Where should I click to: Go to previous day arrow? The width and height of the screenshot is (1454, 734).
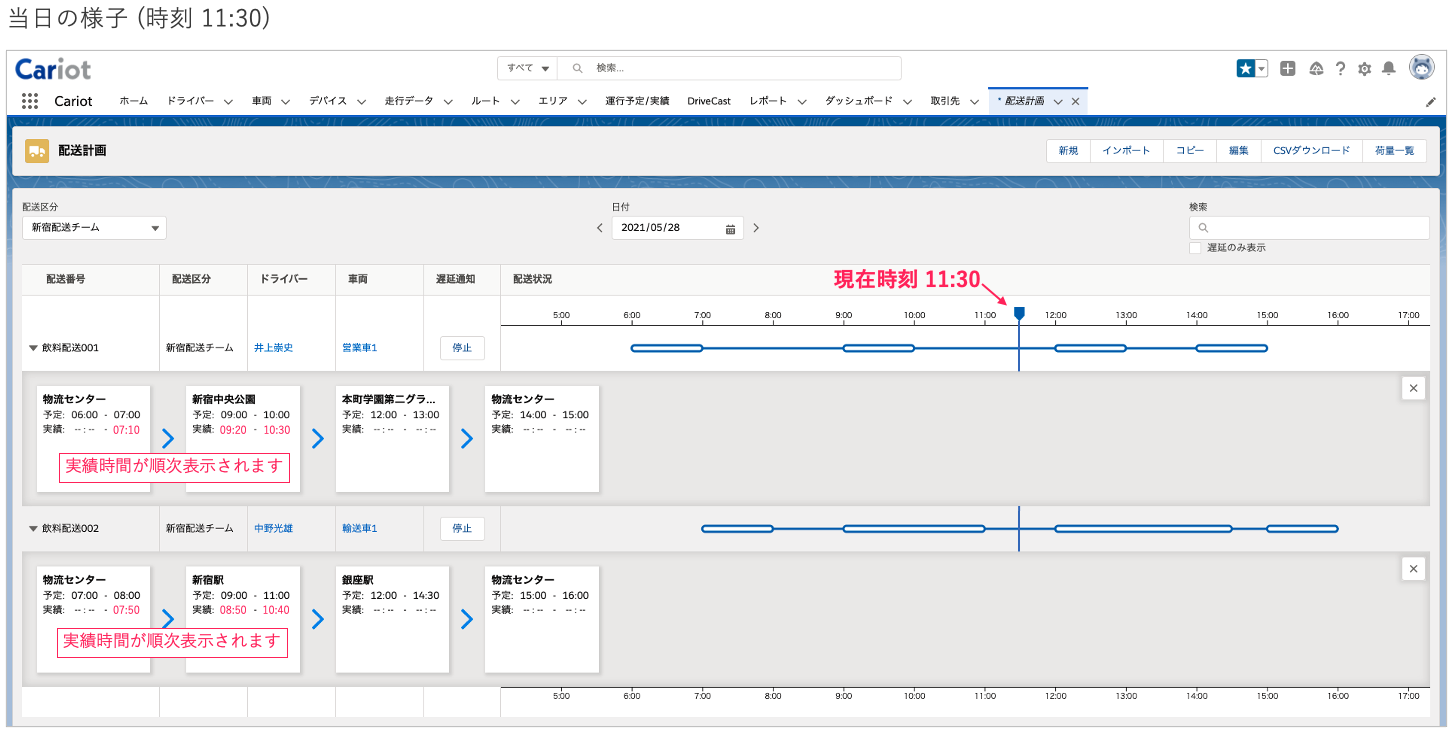pyautogui.click(x=600, y=228)
